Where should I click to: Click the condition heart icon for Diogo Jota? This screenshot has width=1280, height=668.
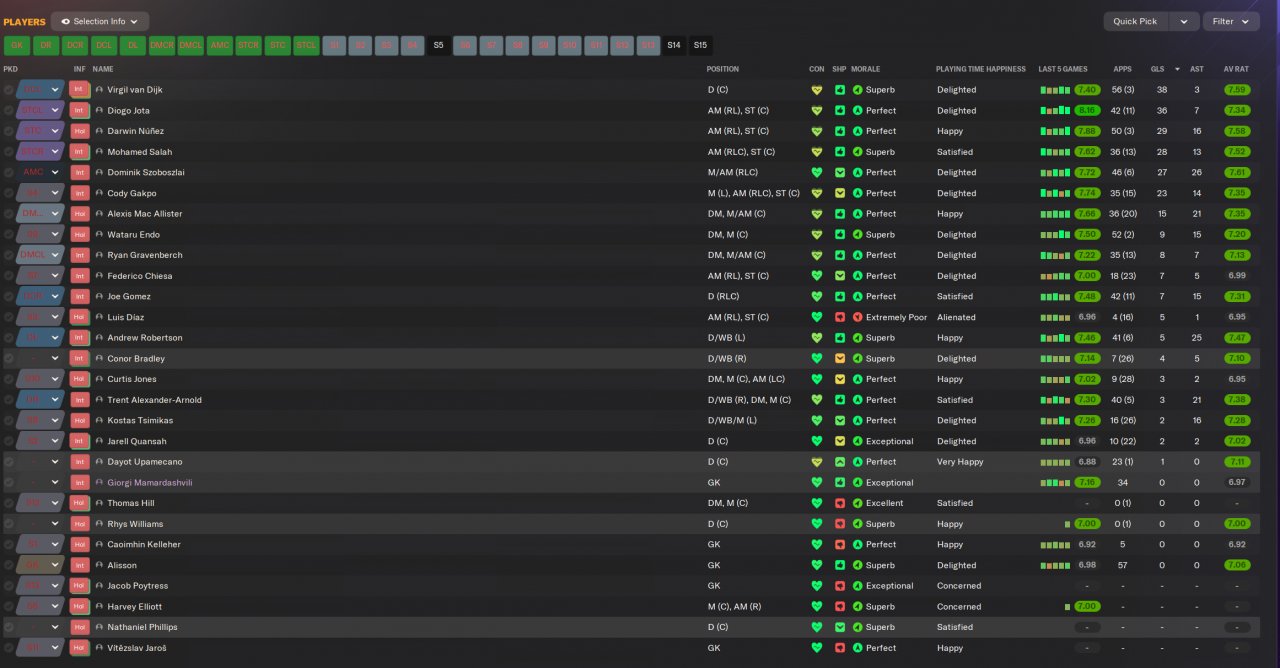pyautogui.click(x=816, y=111)
